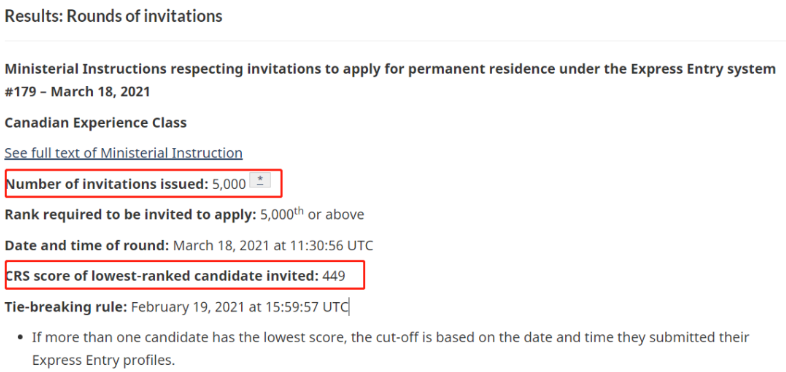The height and width of the screenshot is (372, 786).
Task: Click the 'February 19, 2021 at 15:59:57 UTC' text
Action: (x=240, y=306)
